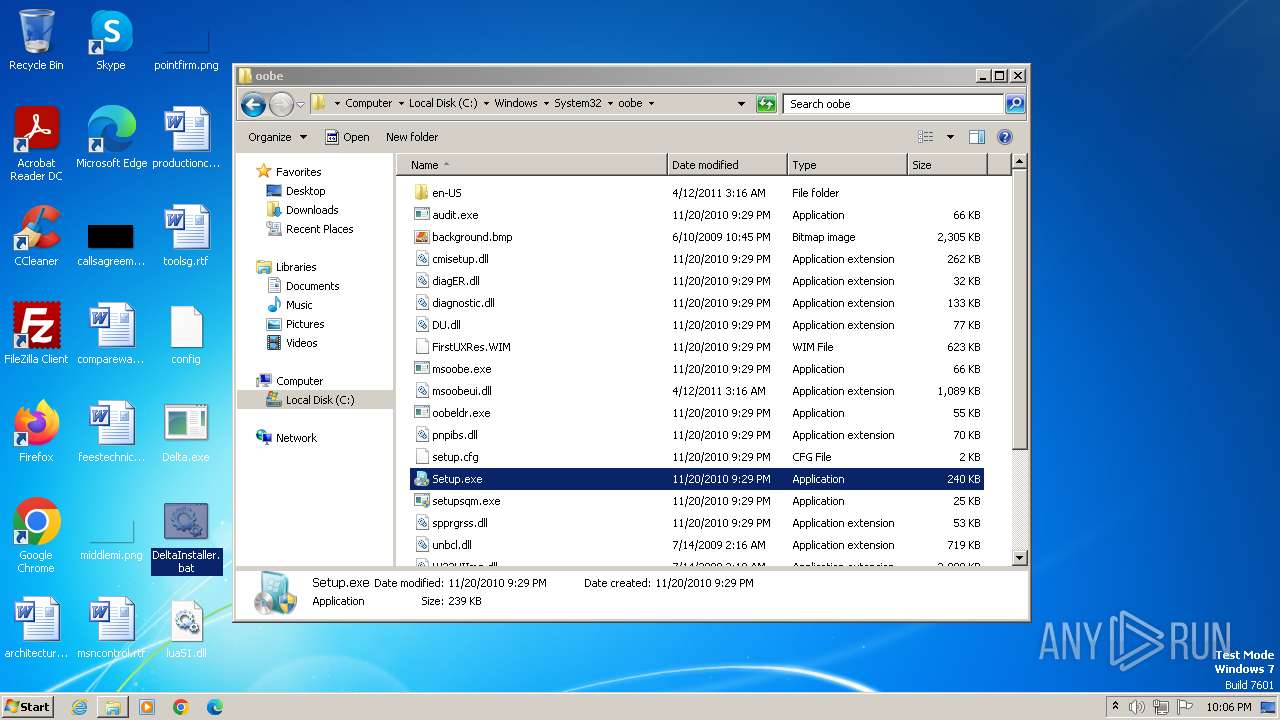Click the refresh button beside address bar

click(766, 104)
